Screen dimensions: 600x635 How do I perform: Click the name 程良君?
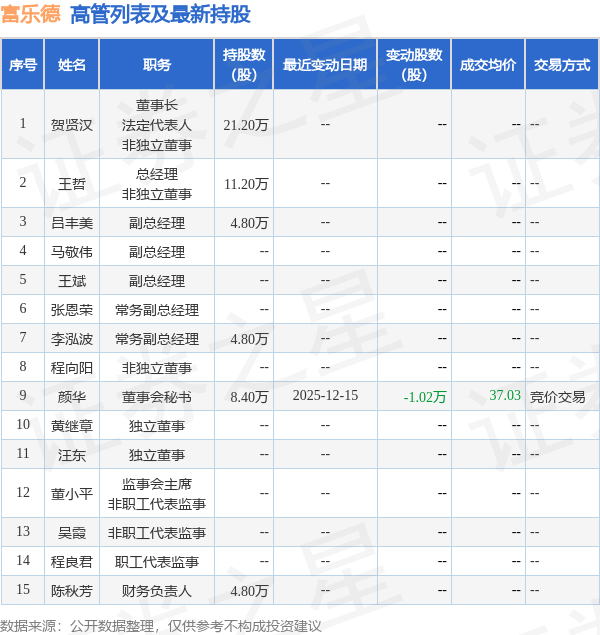[x=72, y=562]
